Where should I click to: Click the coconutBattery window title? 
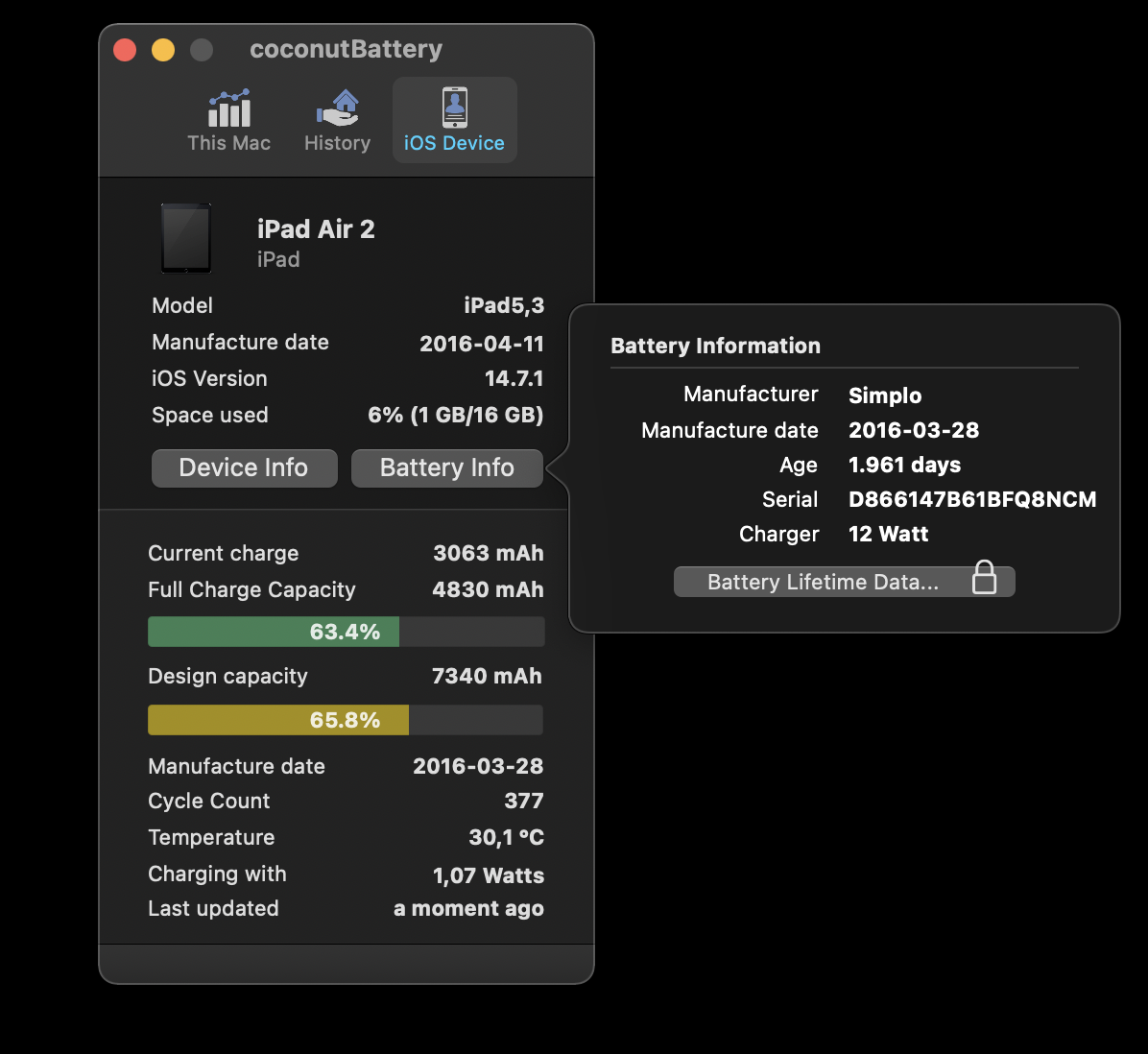[x=347, y=49]
